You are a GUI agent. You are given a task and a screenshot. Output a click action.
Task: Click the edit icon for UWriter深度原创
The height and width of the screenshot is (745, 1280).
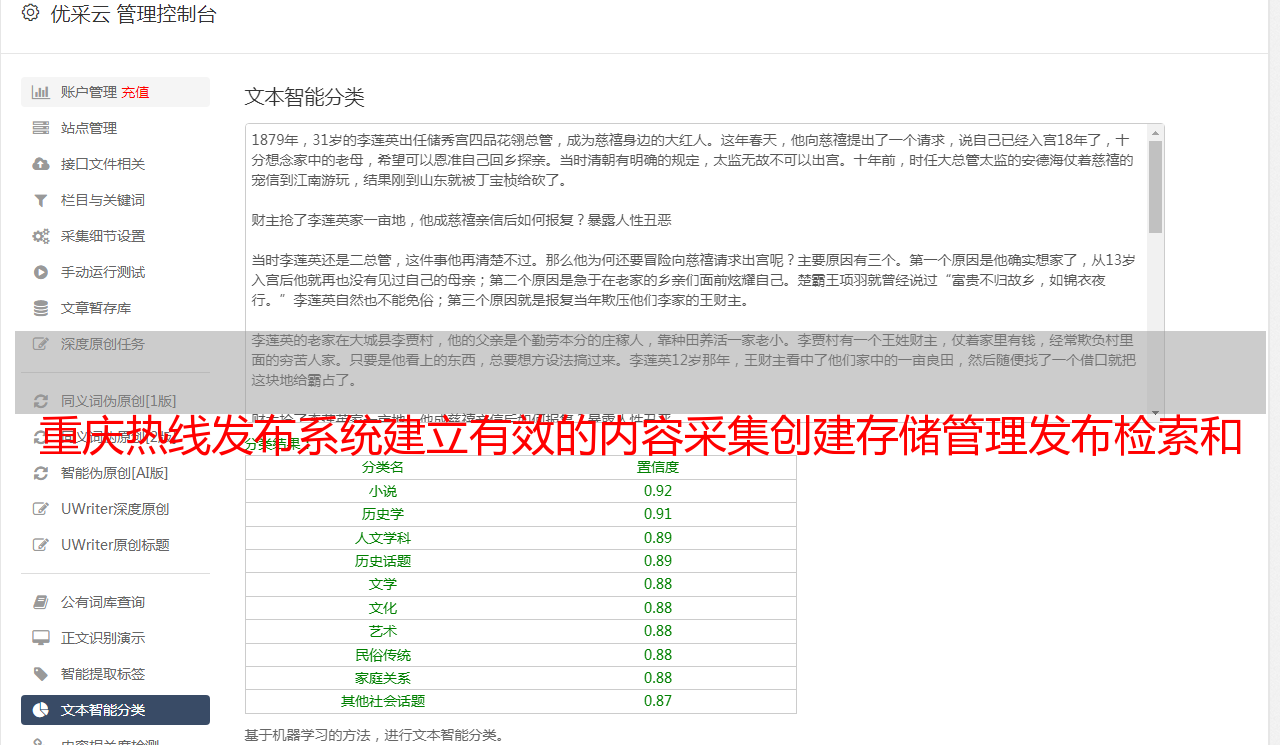pyautogui.click(x=41, y=509)
